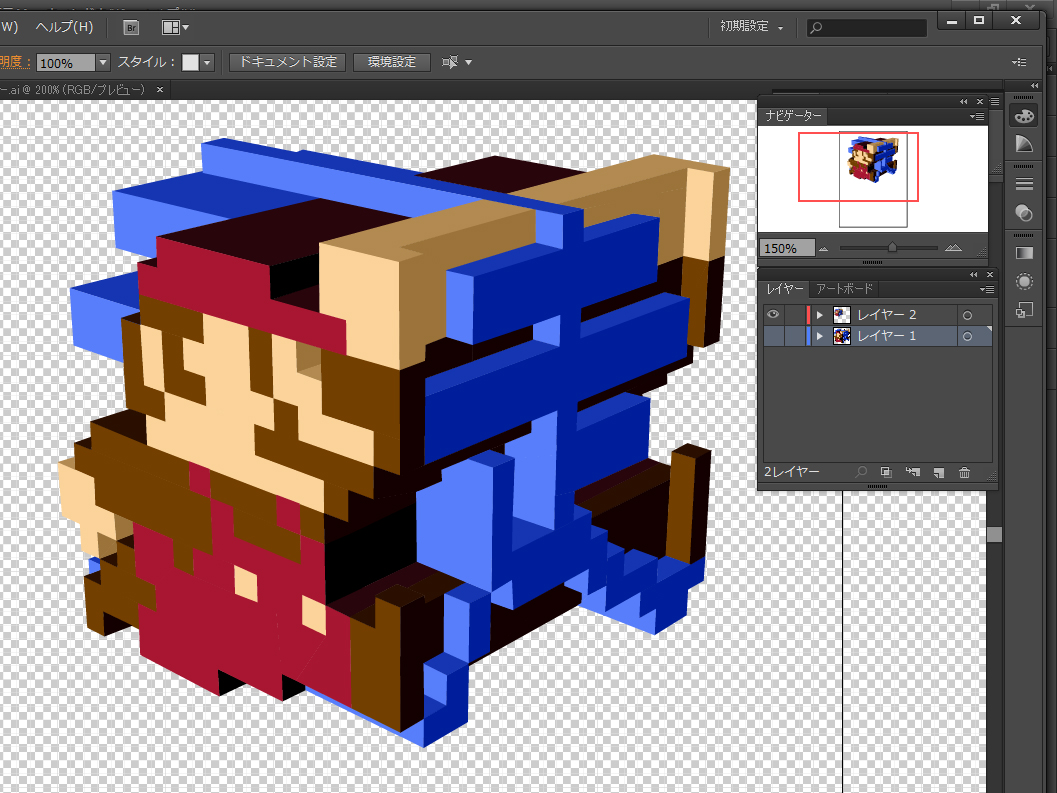The image size is (1057, 793).
Task: Click the 2レイヤー layer count text
Action: coord(792,472)
